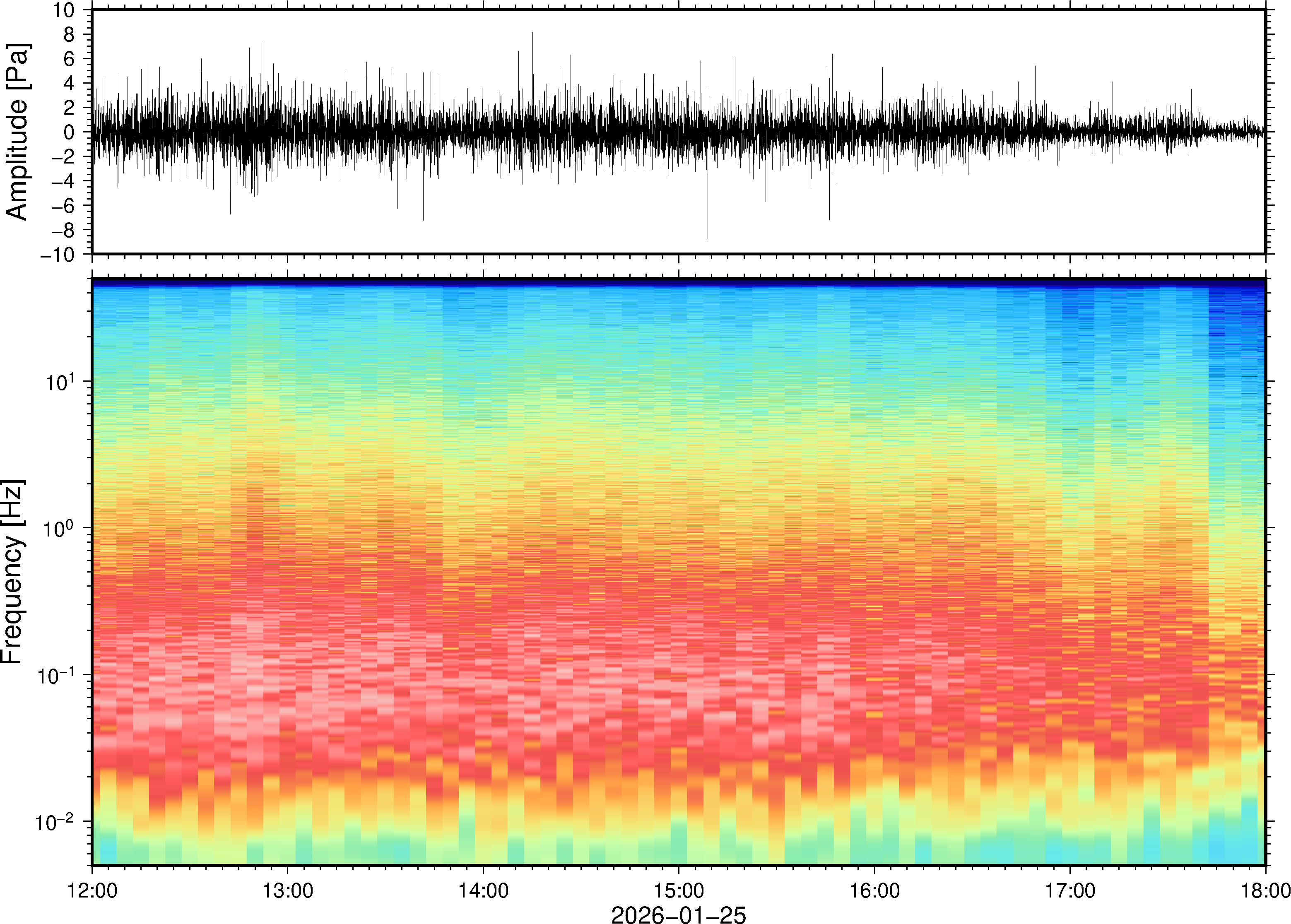Click the 2026-01-25 date label

(x=678, y=914)
